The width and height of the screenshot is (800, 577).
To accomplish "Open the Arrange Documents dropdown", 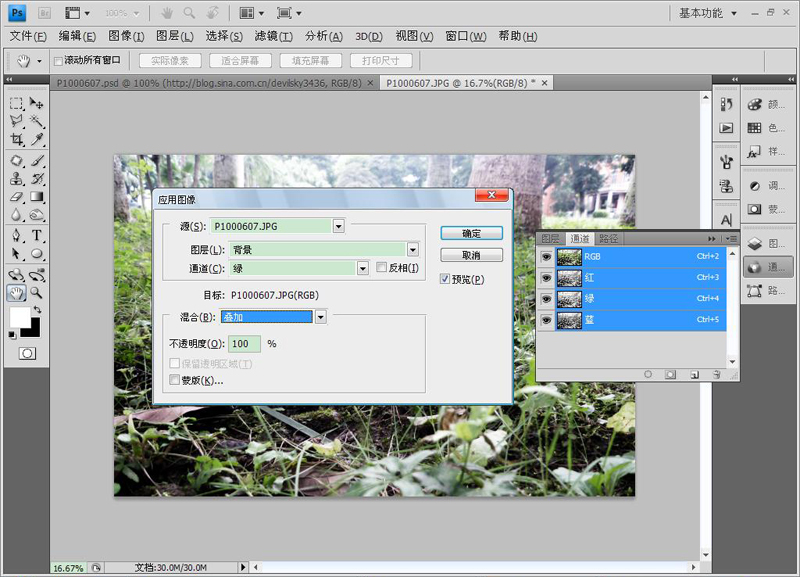I will pos(252,13).
